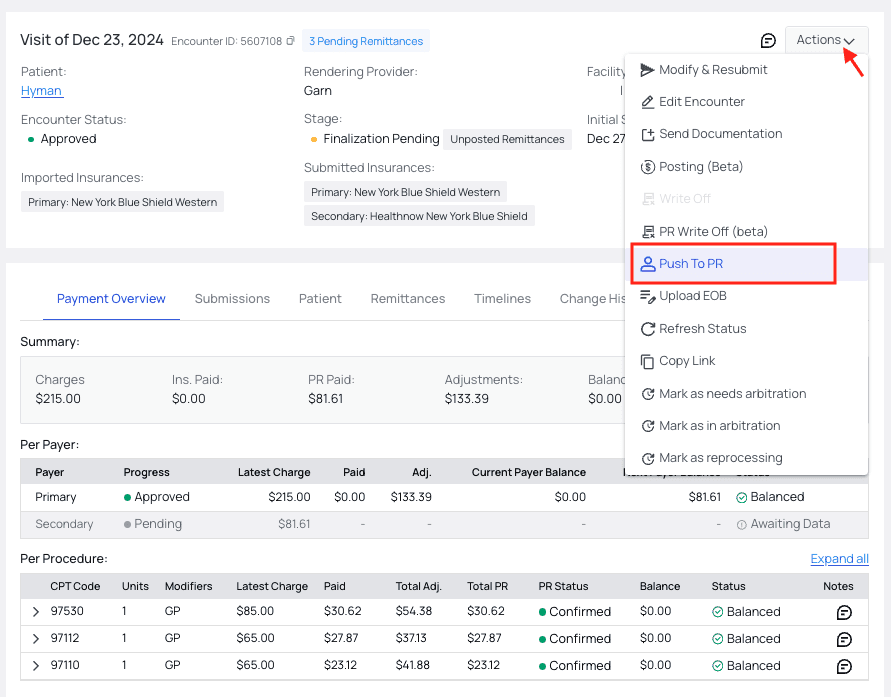Image resolution: width=891 pixels, height=697 pixels.
Task: Open the Actions dropdown
Action: coord(826,40)
